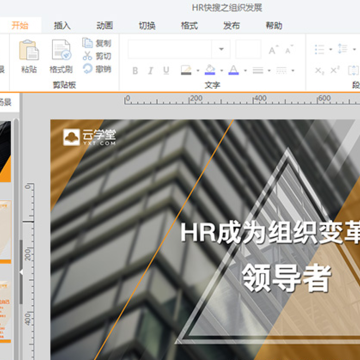The width and height of the screenshot is (360, 360).
Task: Click the subscript X₂ icon
Action: click(319, 71)
